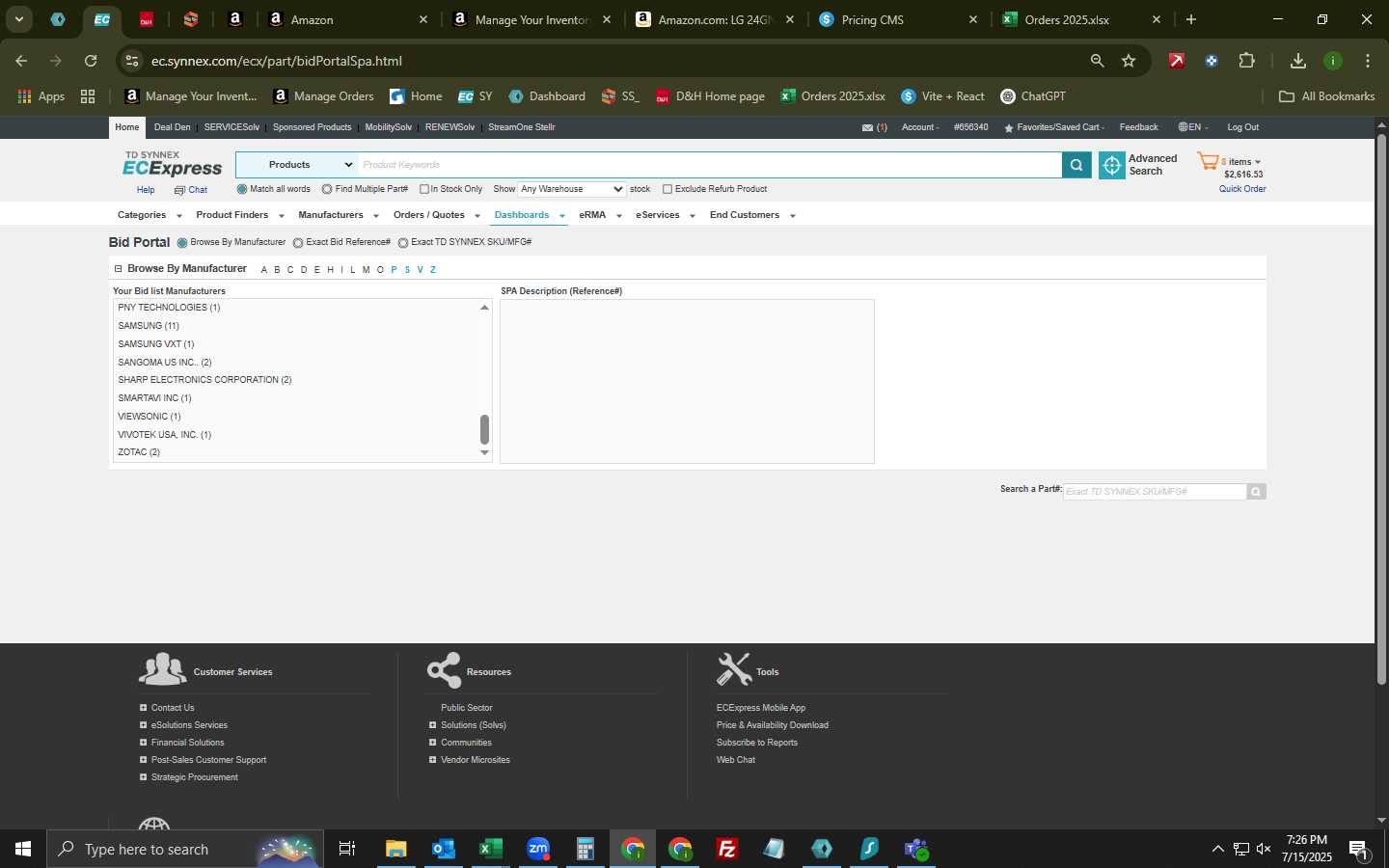Viewport: 1389px width, 868px height.
Task: Open the Feedback link
Action: click(x=1138, y=127)
